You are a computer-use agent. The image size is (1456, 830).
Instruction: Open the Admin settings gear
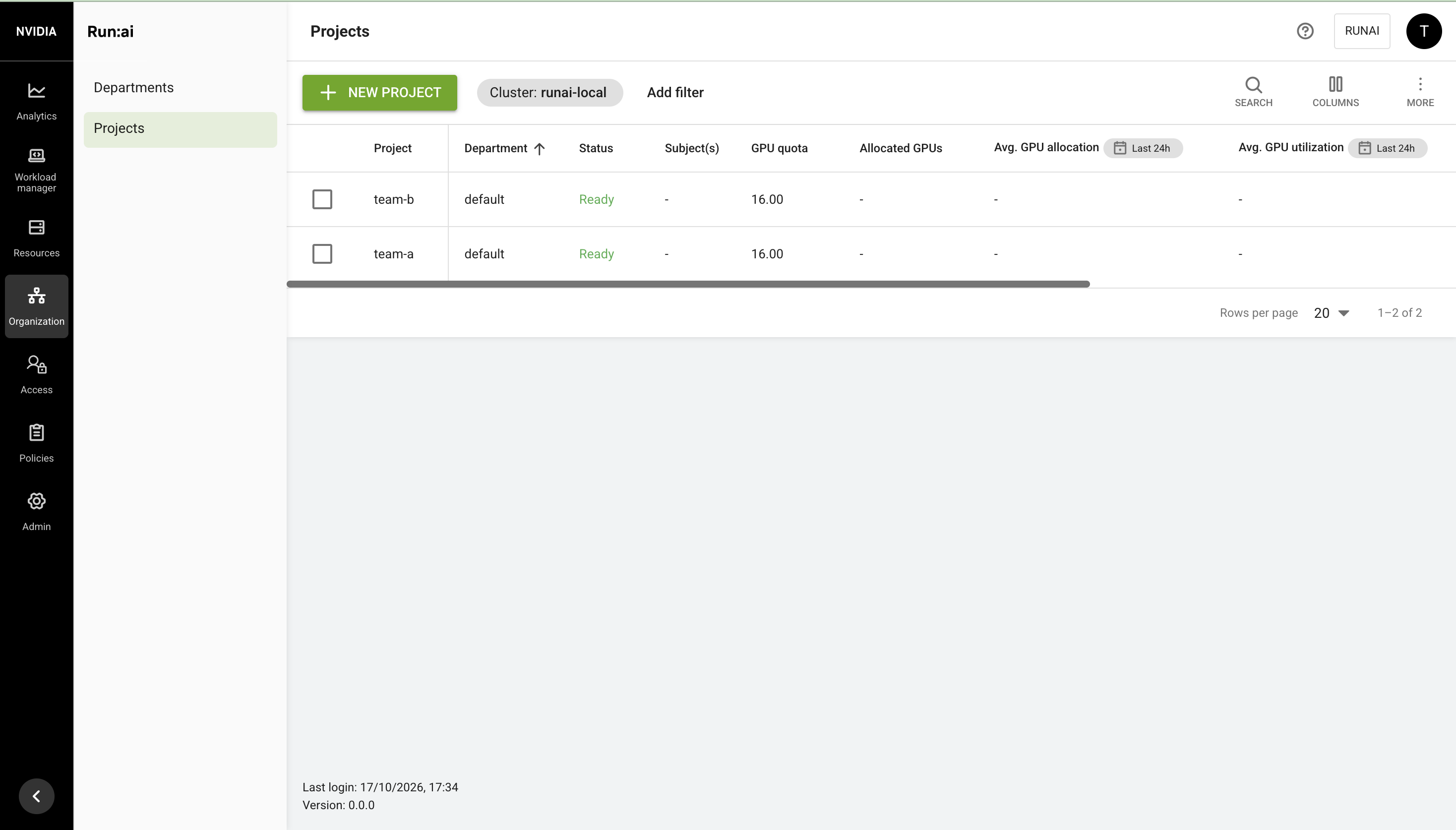pyautogui.click(x=37, y=512)
